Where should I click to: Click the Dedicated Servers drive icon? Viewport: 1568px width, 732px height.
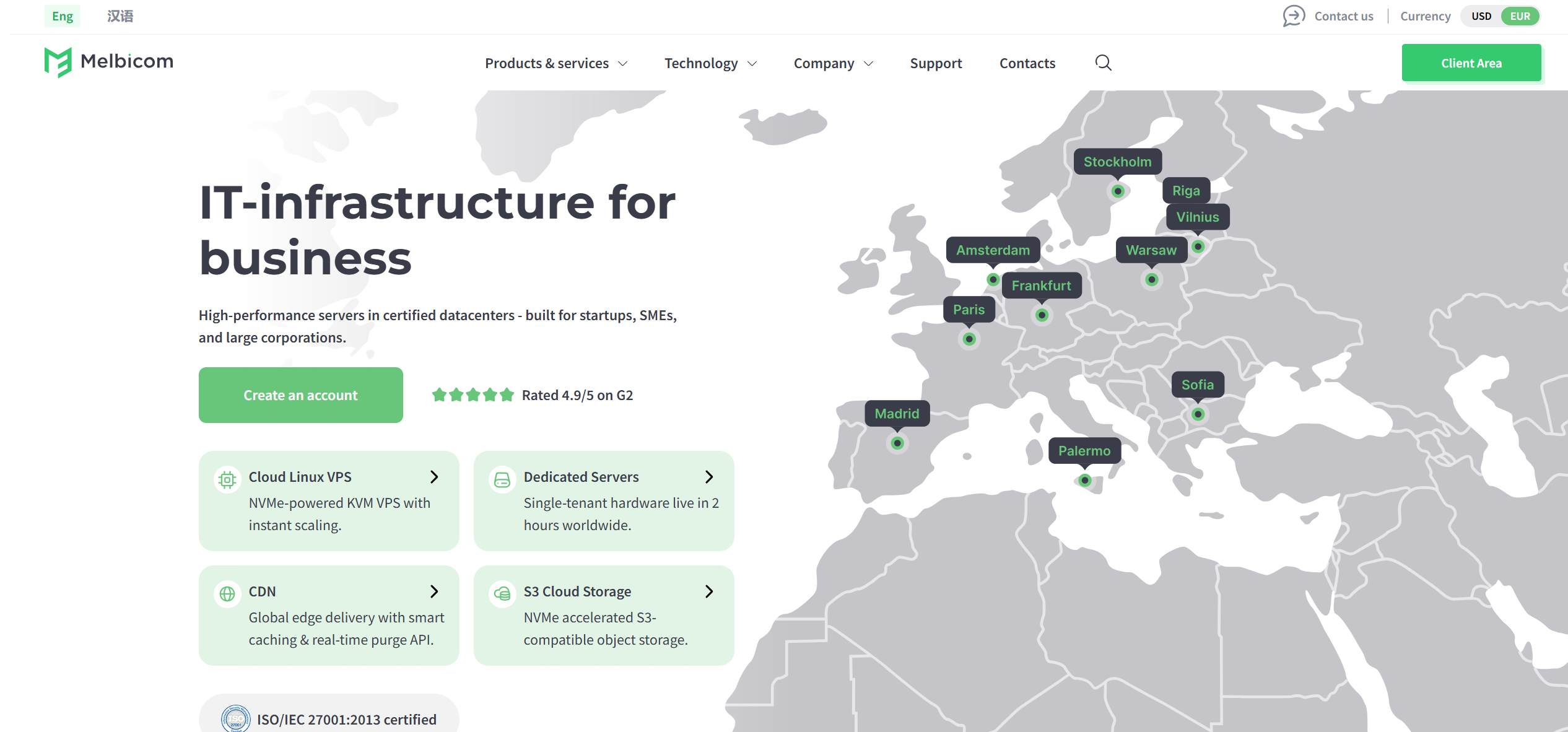click(502, 479)
